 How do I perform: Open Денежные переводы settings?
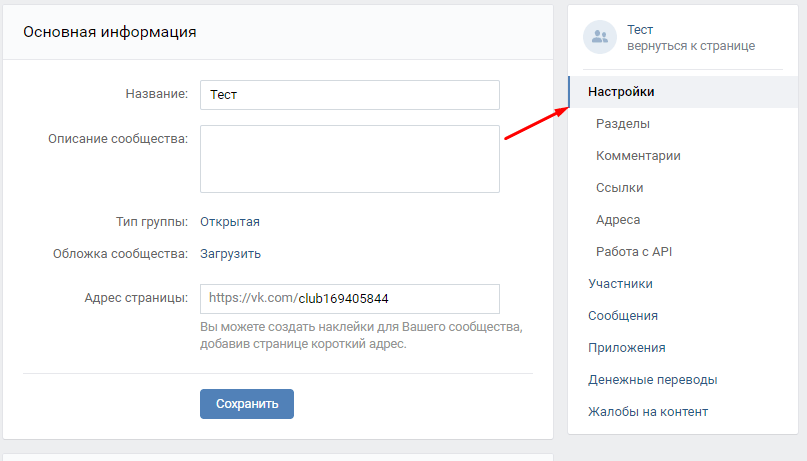652,380
